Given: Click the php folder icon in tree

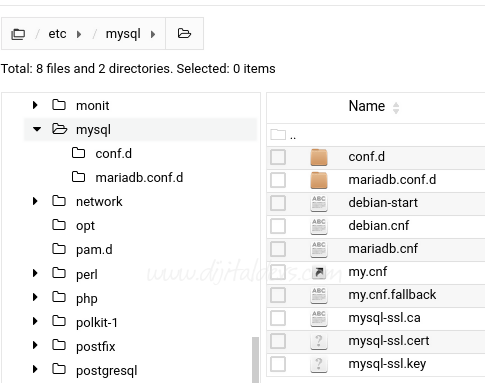Looking at the screenshot, I should [x=59, y=297].
